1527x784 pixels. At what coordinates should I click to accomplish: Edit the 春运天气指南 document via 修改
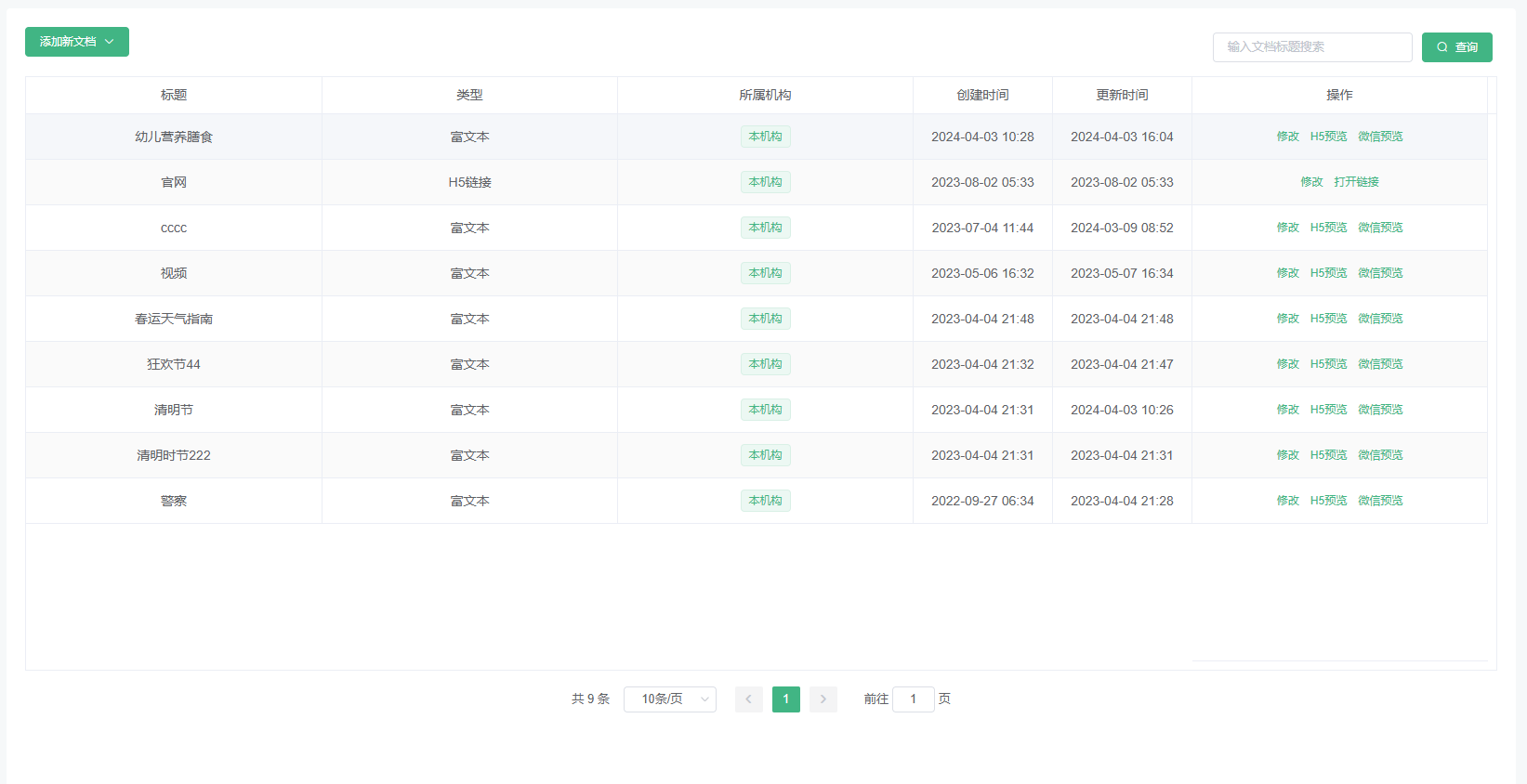(x=1287, y=319)
